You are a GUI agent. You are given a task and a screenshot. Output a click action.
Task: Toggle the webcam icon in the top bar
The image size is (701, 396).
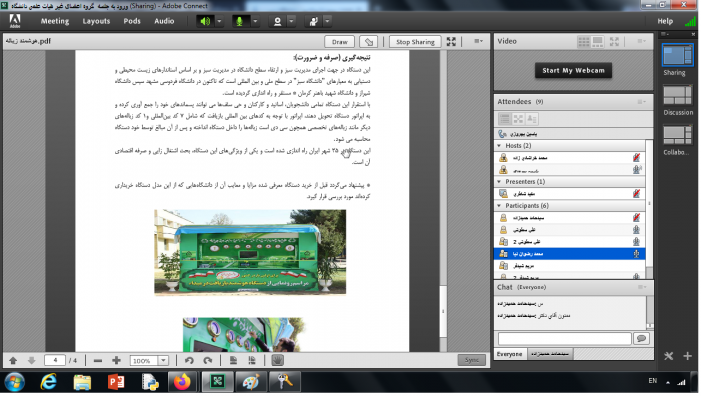coord(277,21)
